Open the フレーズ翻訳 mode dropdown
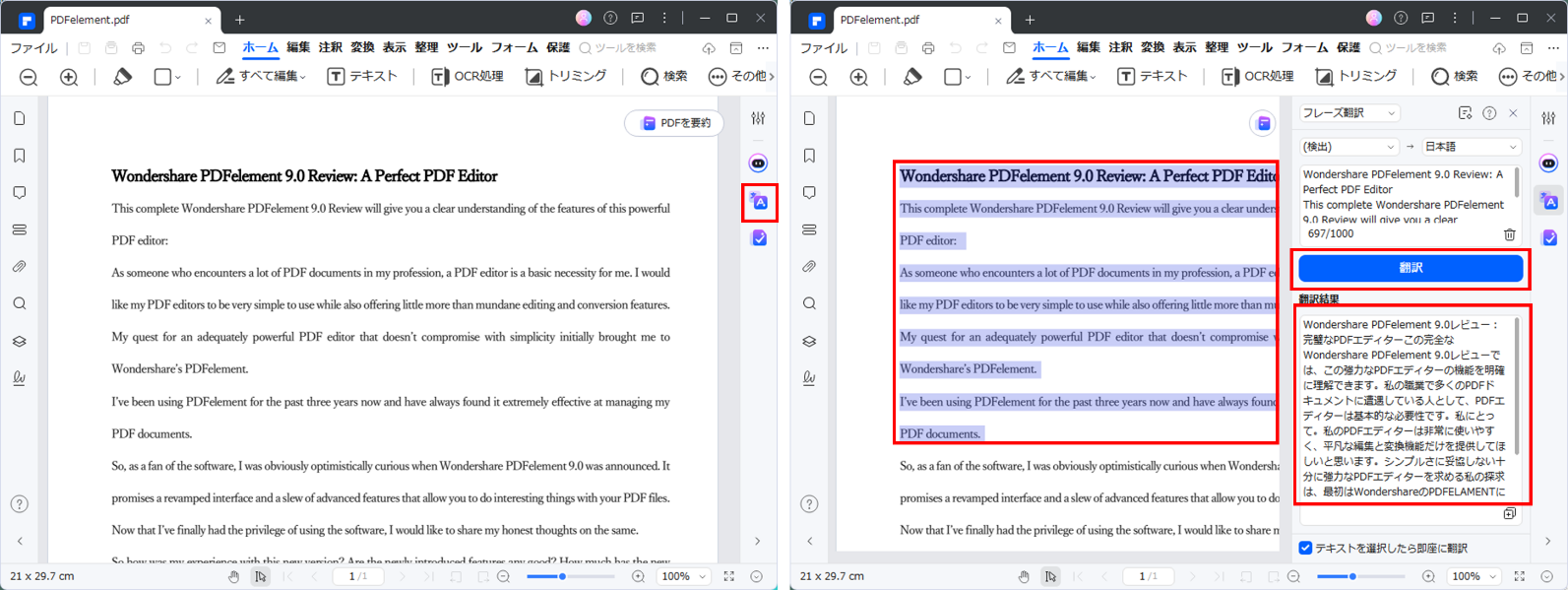Viewport: 1568px width, 590px height. click(x=1348, y=113)
